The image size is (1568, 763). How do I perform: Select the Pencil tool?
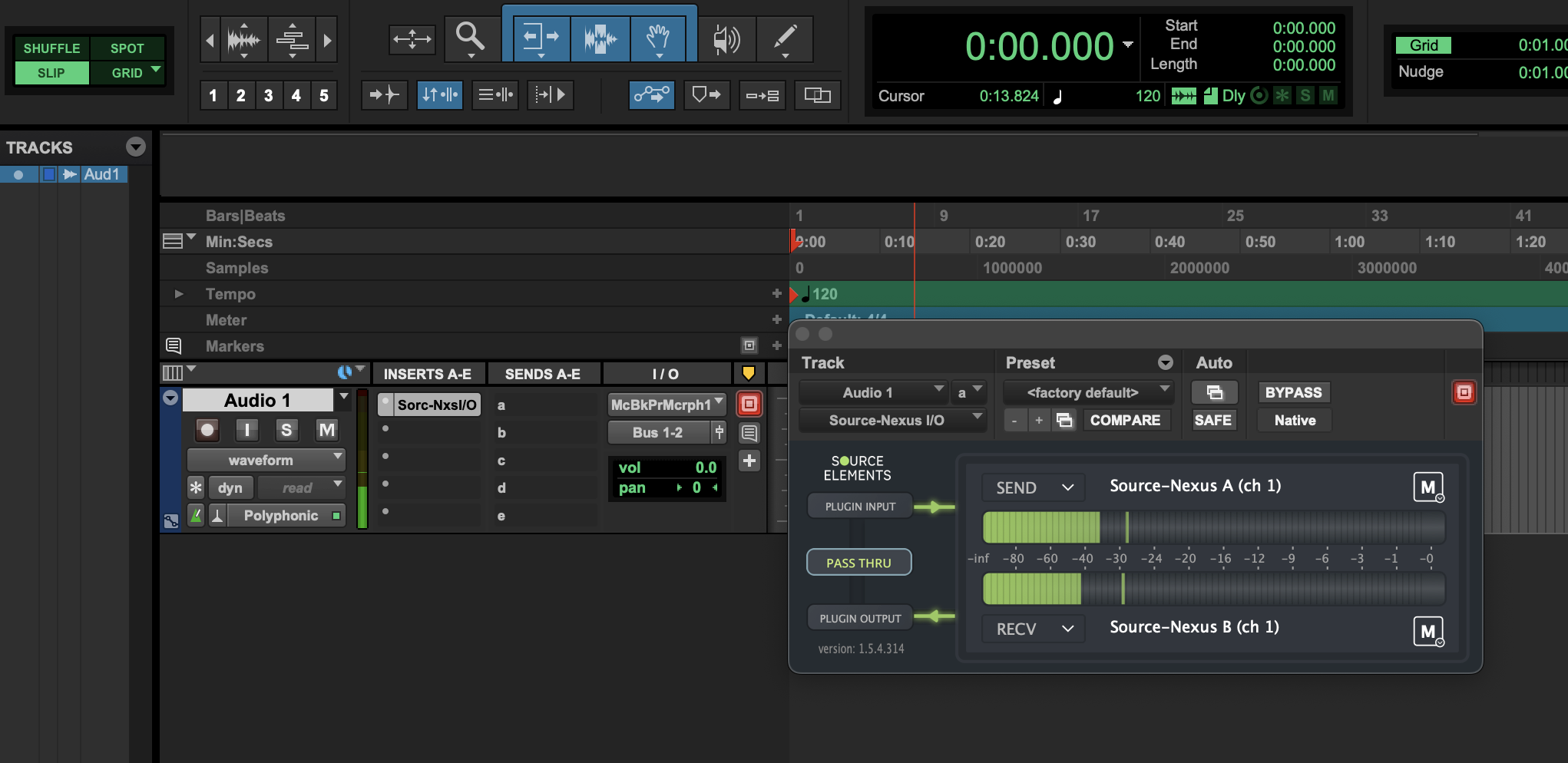(784, 38)
